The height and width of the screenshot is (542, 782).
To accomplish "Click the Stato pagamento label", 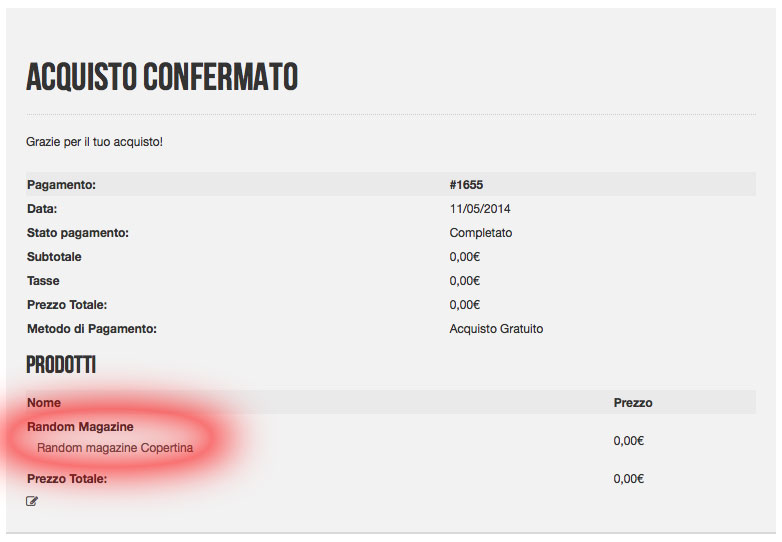I will 79,233.
